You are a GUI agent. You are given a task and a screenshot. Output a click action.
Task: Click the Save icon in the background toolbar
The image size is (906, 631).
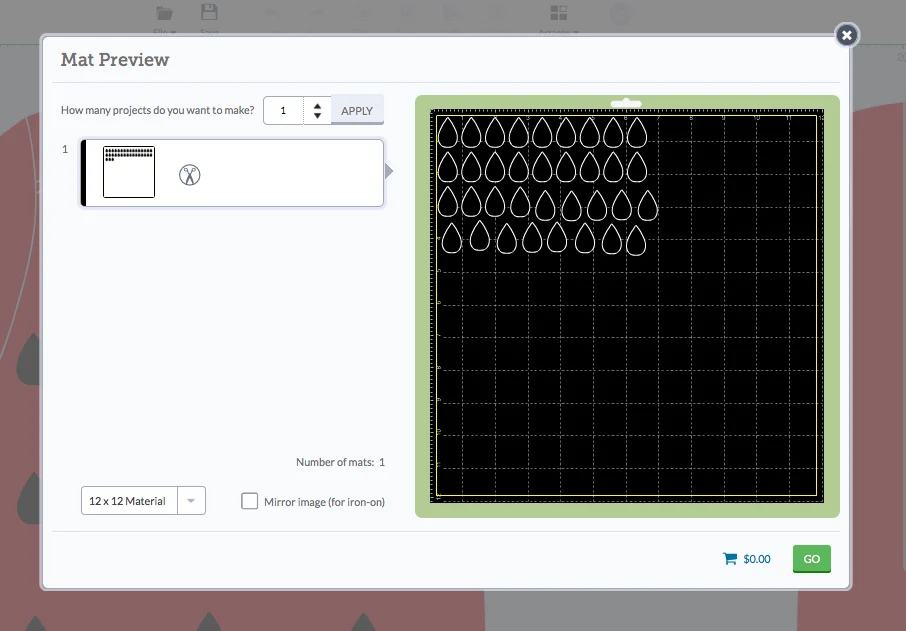(x=209, y=13)
